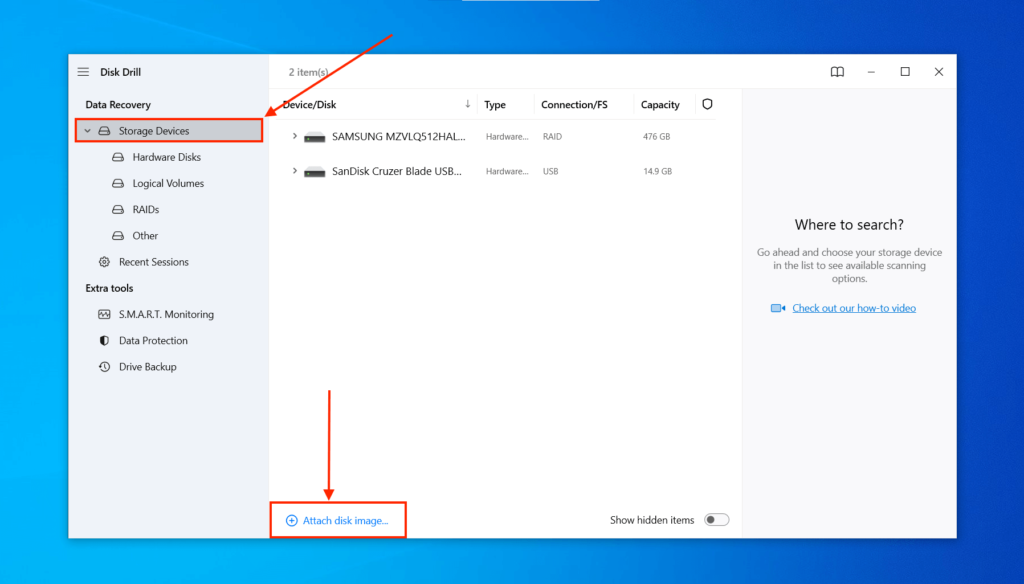Toggle sort order on Device/Disk column
Viewport: 1024px width, 584px height.
[467, 104]
